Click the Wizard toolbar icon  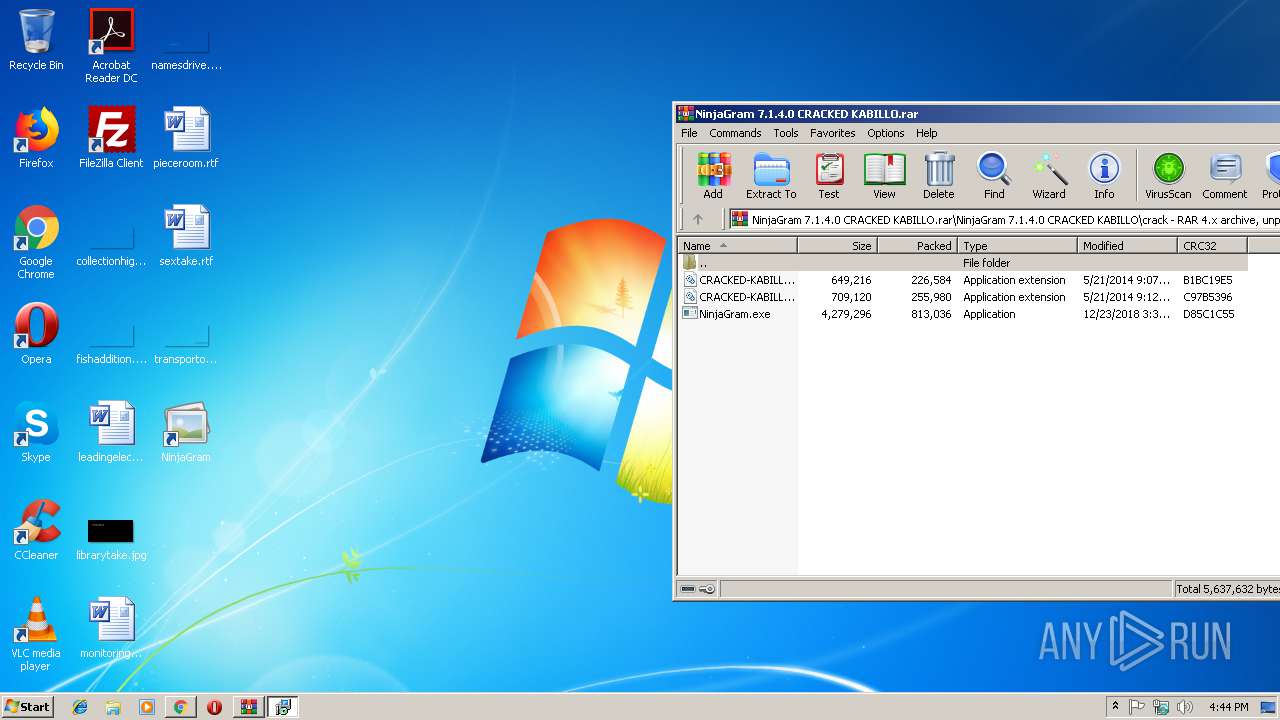[x=1049, y=176]
